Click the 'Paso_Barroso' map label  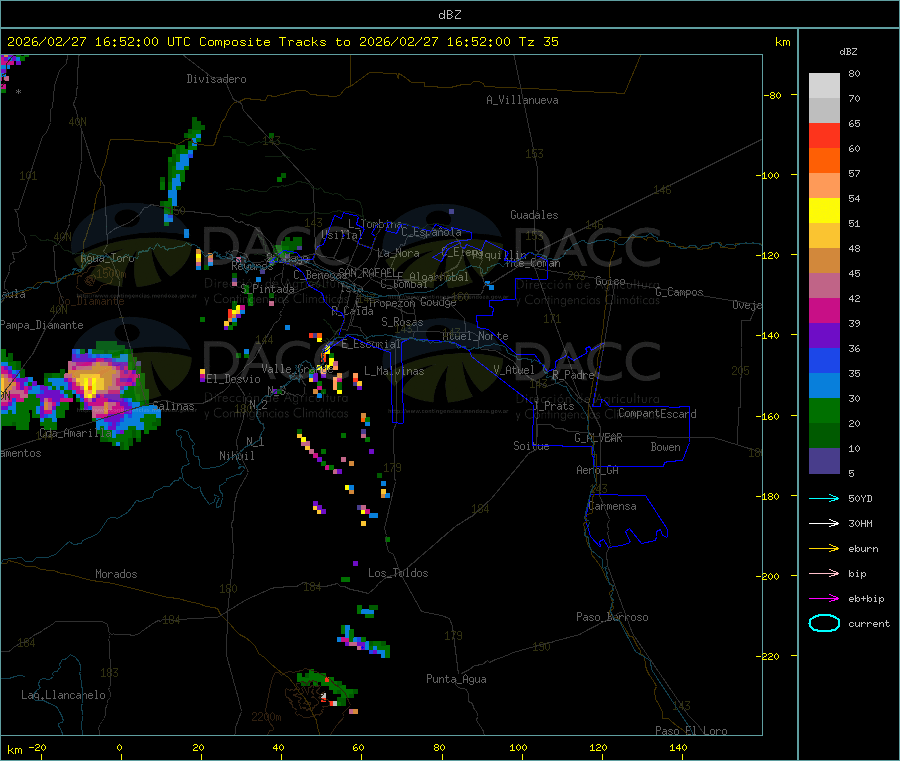612,617
